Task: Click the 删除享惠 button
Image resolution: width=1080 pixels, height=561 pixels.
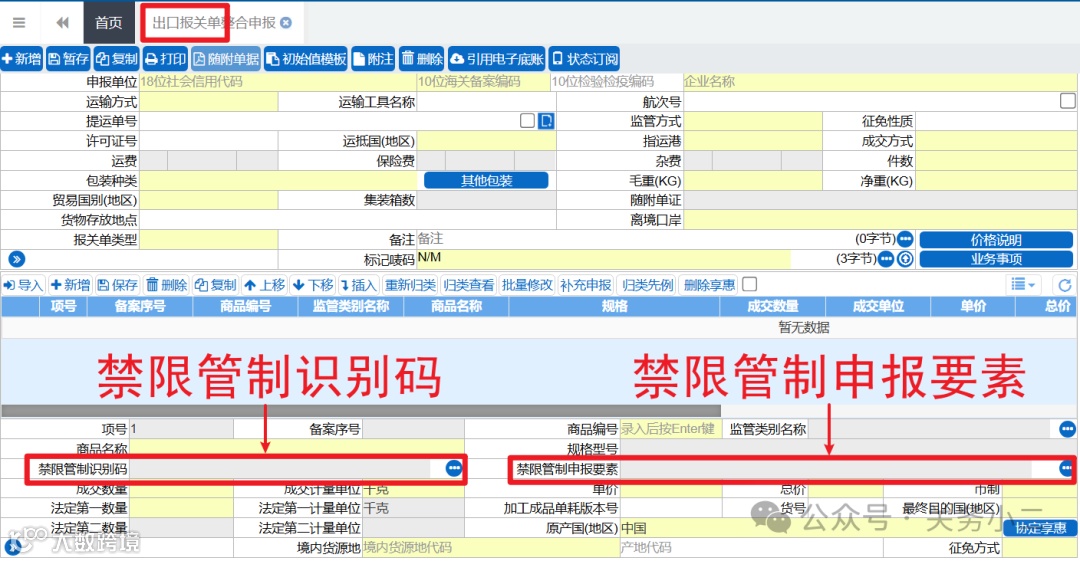Action: [709, 285]
